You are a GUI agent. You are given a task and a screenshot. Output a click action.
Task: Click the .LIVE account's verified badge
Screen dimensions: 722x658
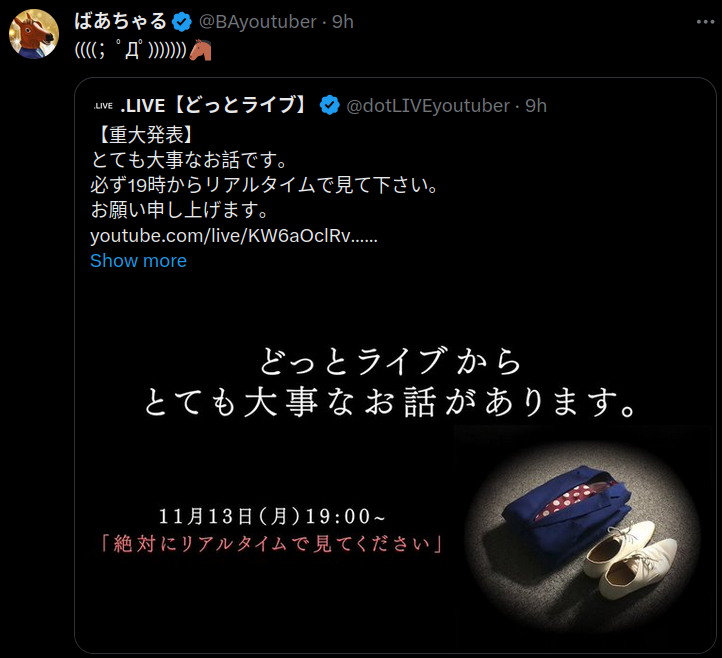click(329, 105)
